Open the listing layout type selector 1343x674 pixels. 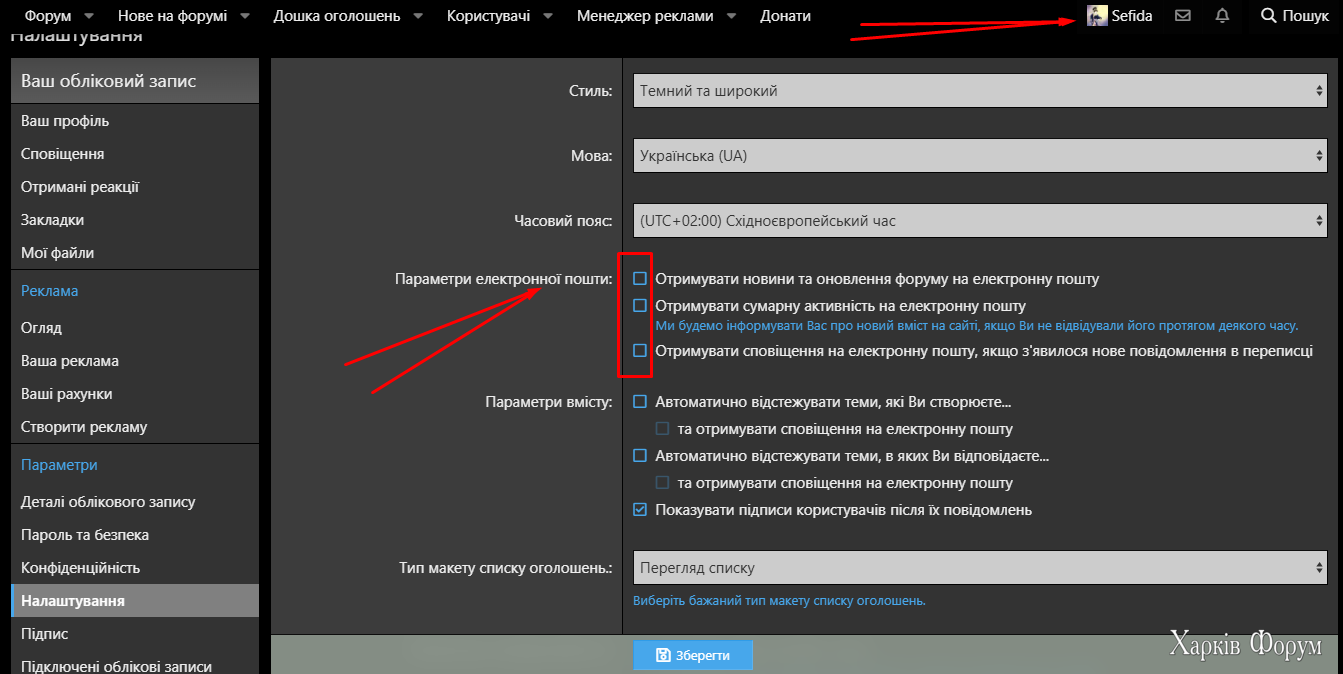point(981,568)
